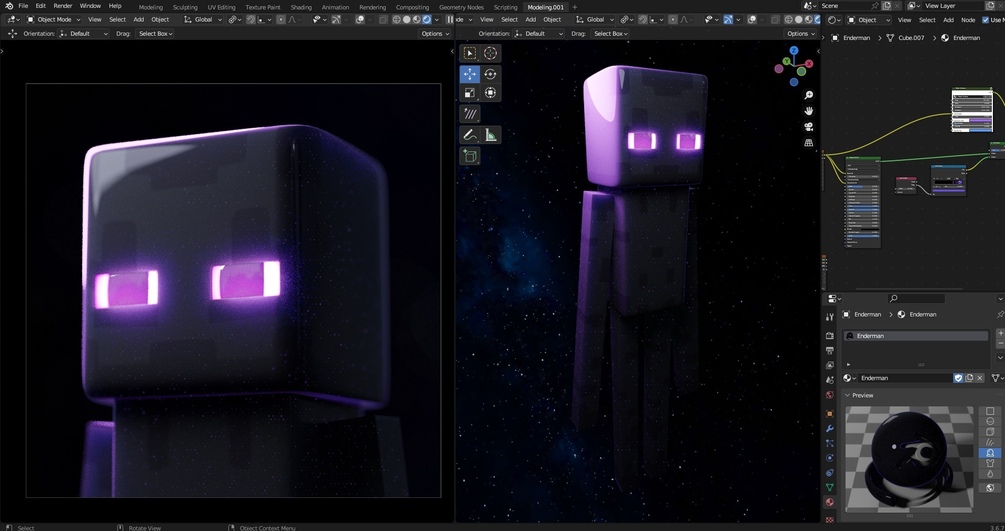The image size is (1005, 531).
Task: Click the Properties search field
Action: pyautogui.click(x=916, y=298)
